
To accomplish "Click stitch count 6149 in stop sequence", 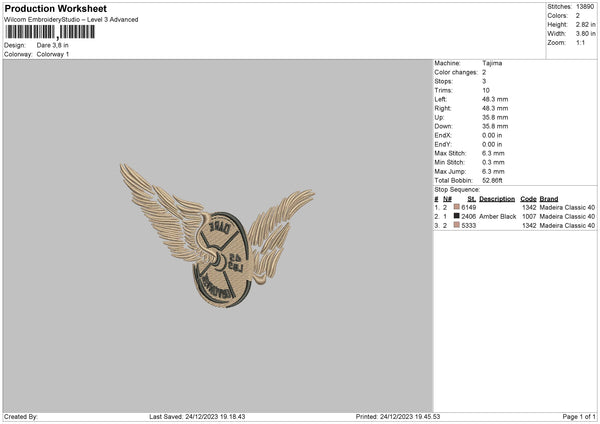I will (x=469, y=207).
